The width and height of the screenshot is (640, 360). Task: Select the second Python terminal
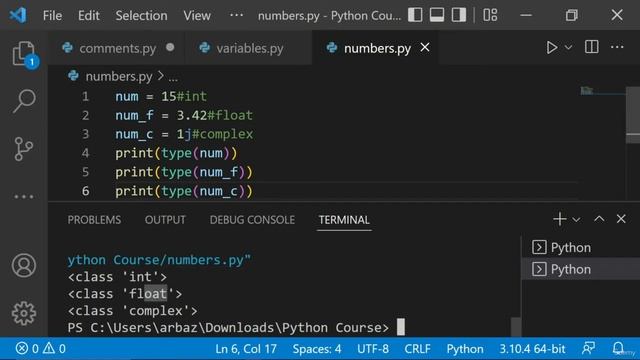[x=580, y=269]
